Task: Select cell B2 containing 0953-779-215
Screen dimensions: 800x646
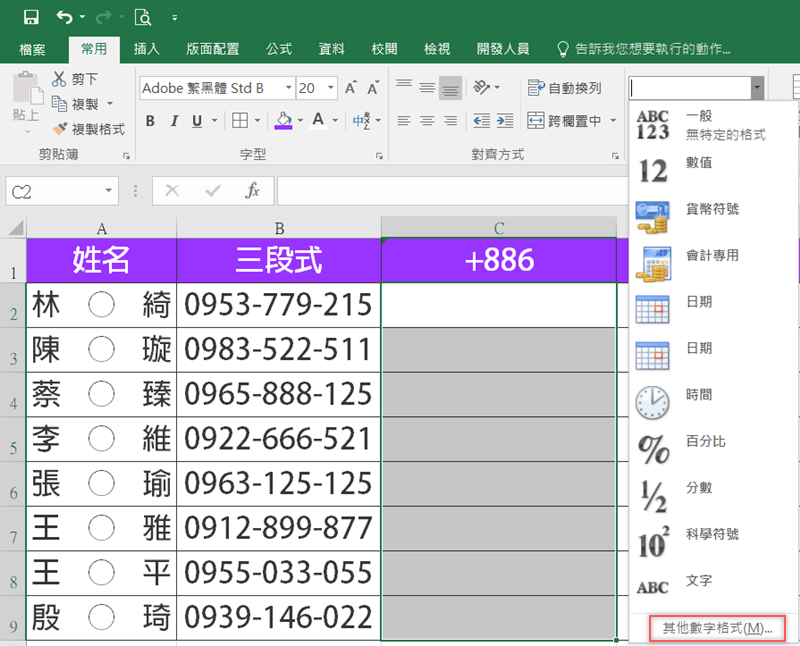Action: tap(278, 304)
